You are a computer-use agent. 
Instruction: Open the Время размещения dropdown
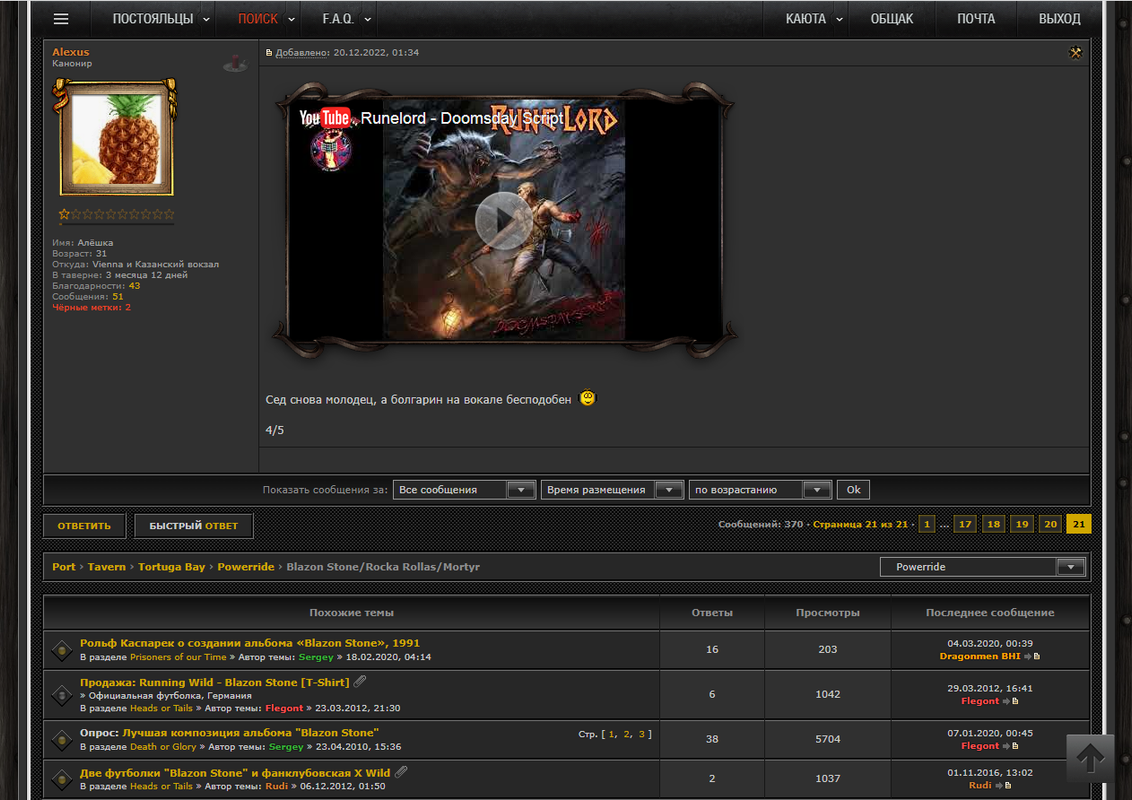(x=612, y=490)
